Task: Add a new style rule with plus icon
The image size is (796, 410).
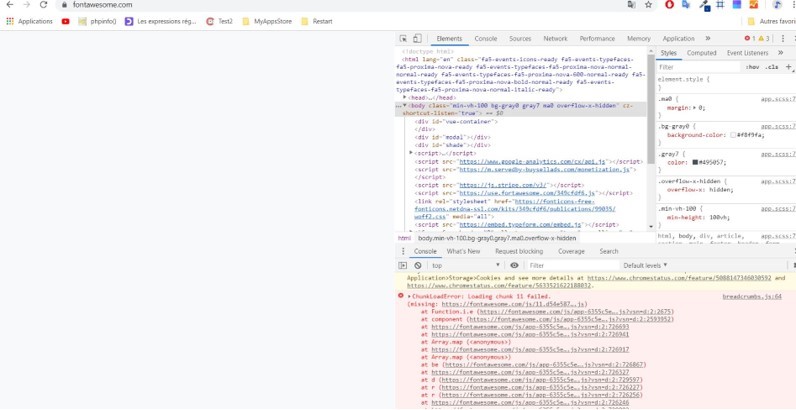Action: (x=788, y=67)
